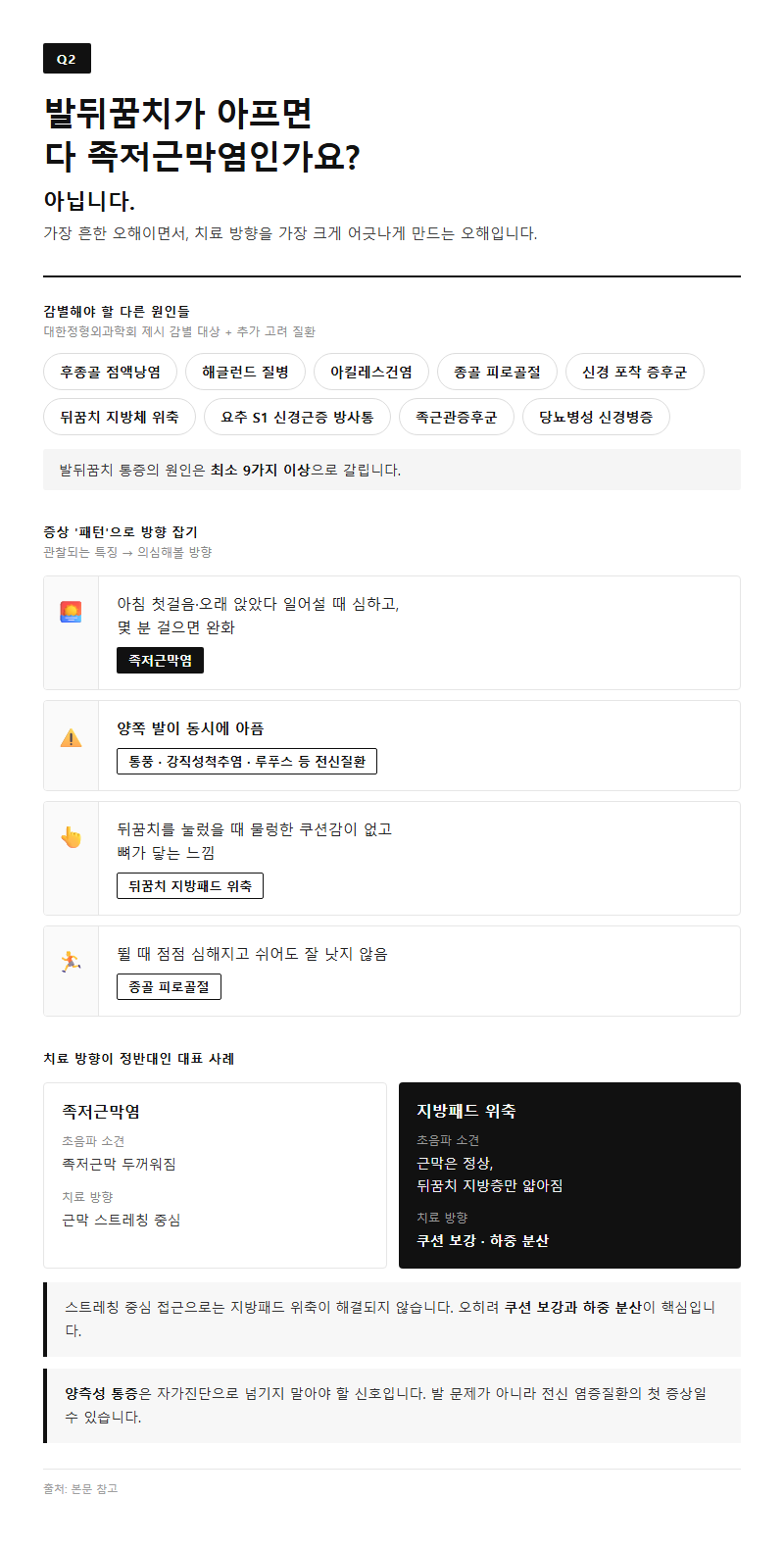The image size is (784, 1548).
Task: Click the text 근막은 정상, 뒤꿈치 지방층만 얇아짐
Action: pyautogui.click(x=490, y=1173)
